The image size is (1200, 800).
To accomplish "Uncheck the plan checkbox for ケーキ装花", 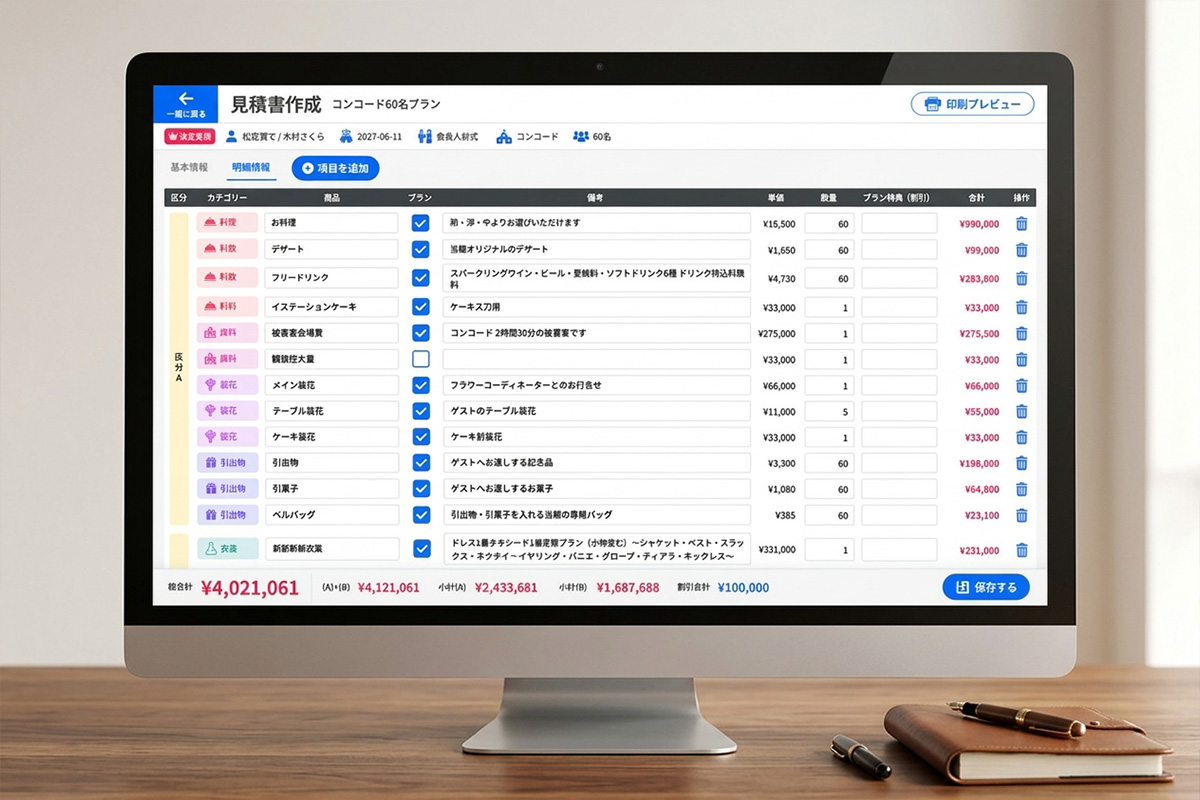I will pos(421,437).
